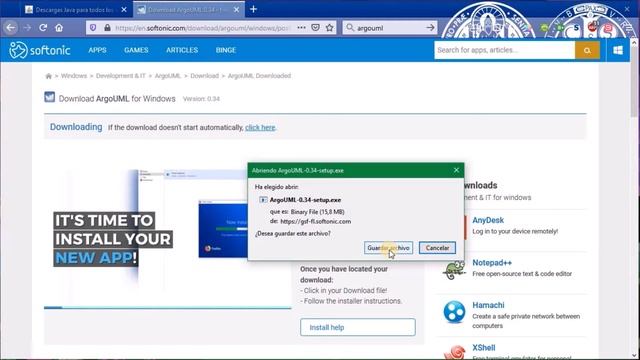Go back using the browser back arrow
Image resolution: width=640 pixels, height=360 pixels.
coord(11,28)
